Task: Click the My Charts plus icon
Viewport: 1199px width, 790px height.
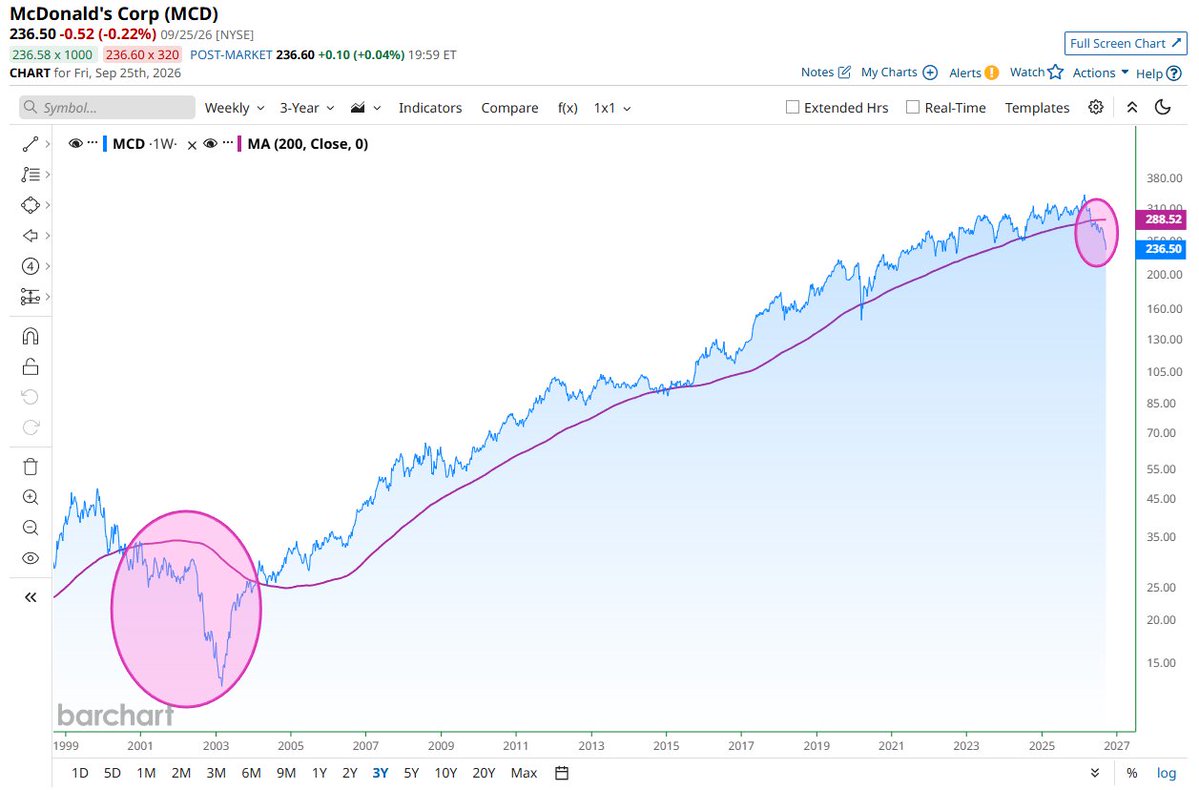Action: pos(930,73)
